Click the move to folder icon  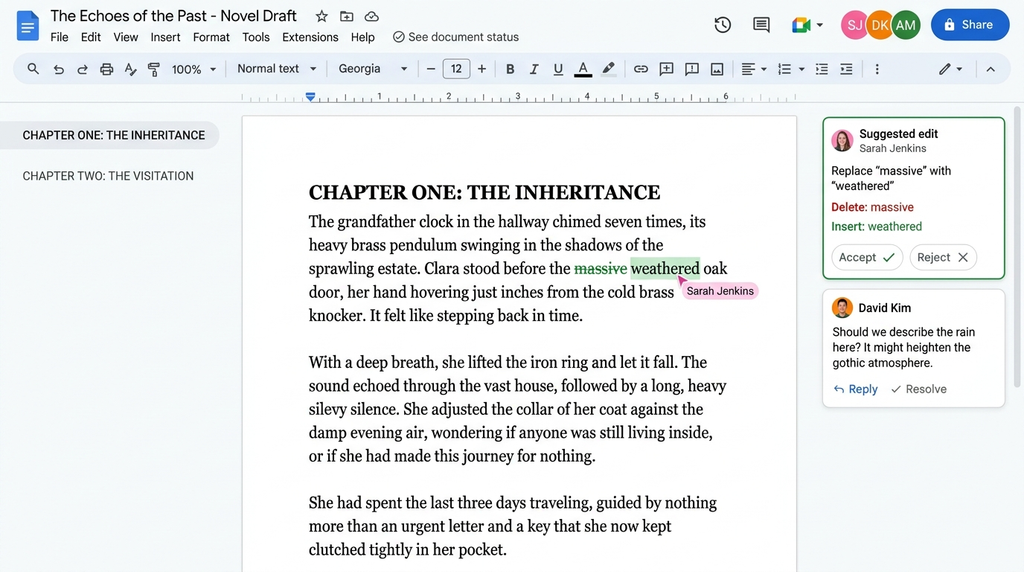(347, 16)
